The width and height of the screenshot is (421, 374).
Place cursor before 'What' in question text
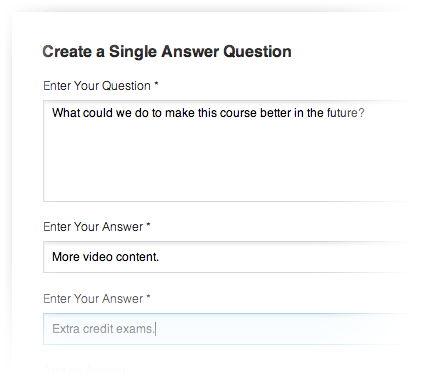pos(52,113)
